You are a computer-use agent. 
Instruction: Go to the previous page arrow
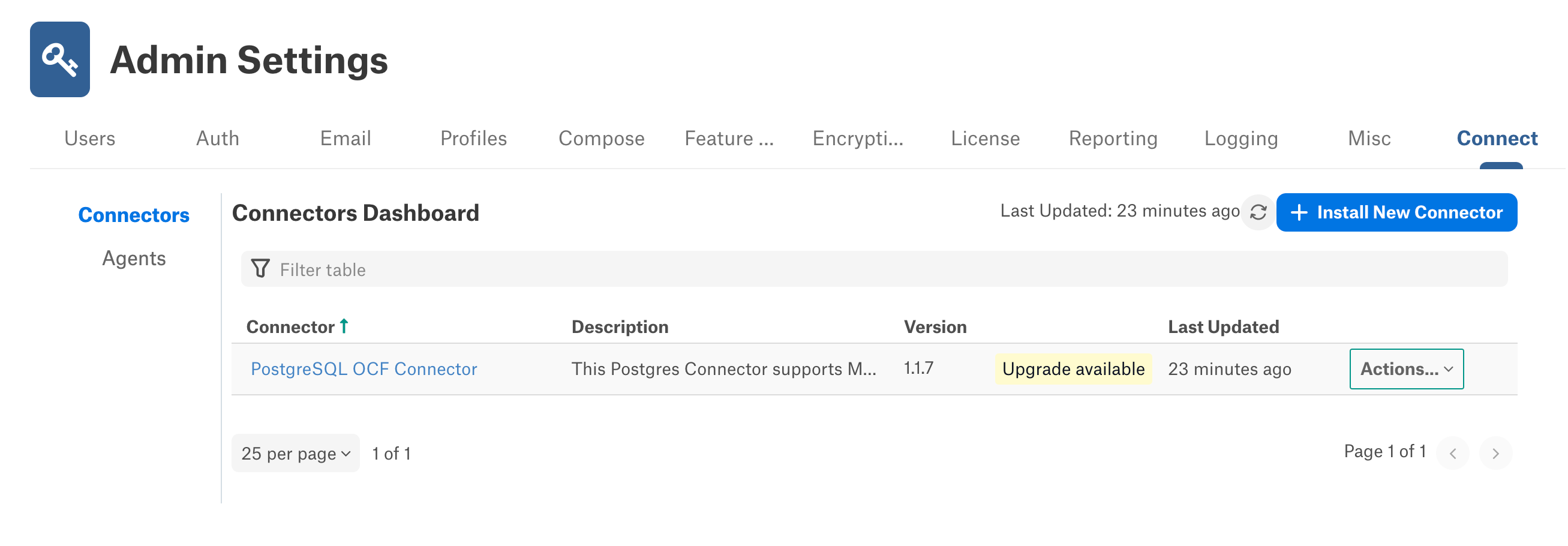1452,454
